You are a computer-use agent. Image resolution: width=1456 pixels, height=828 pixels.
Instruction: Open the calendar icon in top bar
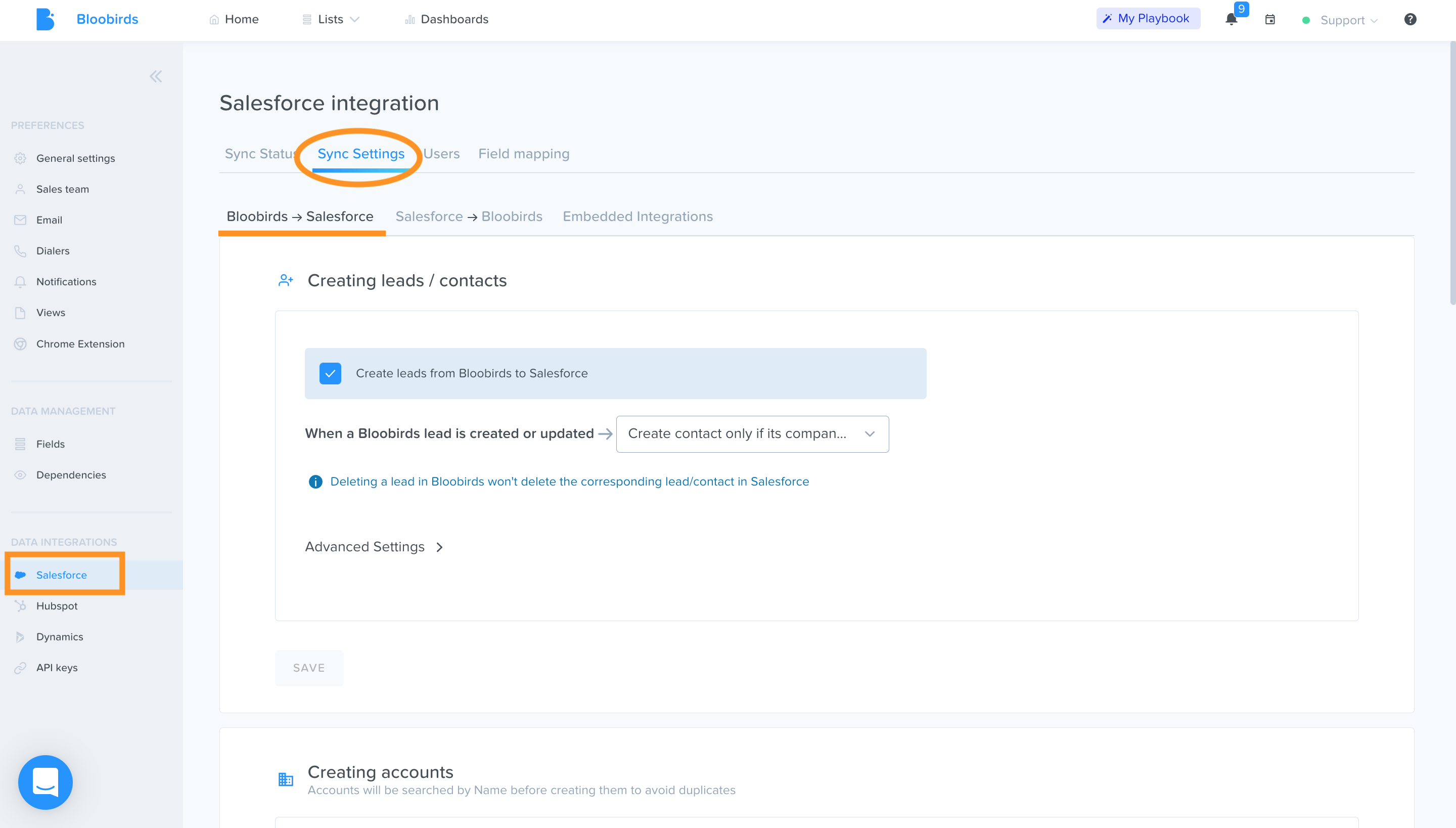click(x=1270, y=20)
